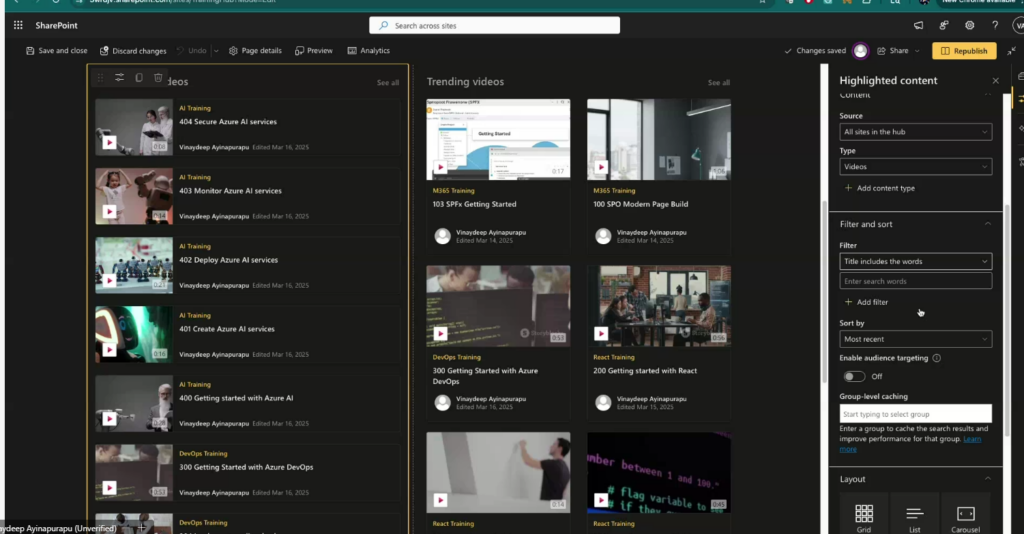Open the Source dropdown All sites in the hub

tap(916, 132)
